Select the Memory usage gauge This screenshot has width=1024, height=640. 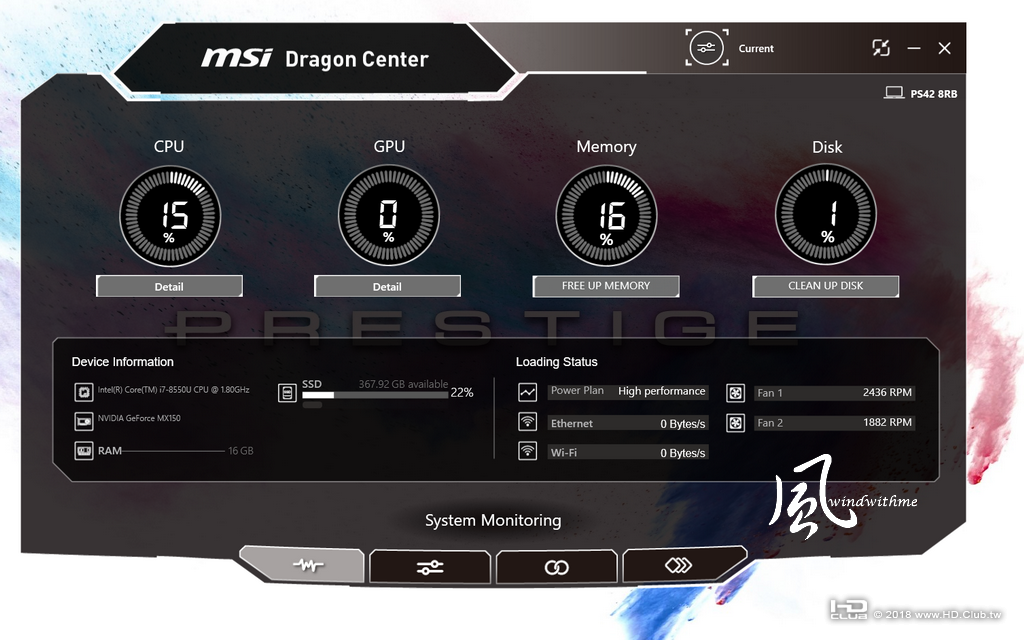coord(607,216)
